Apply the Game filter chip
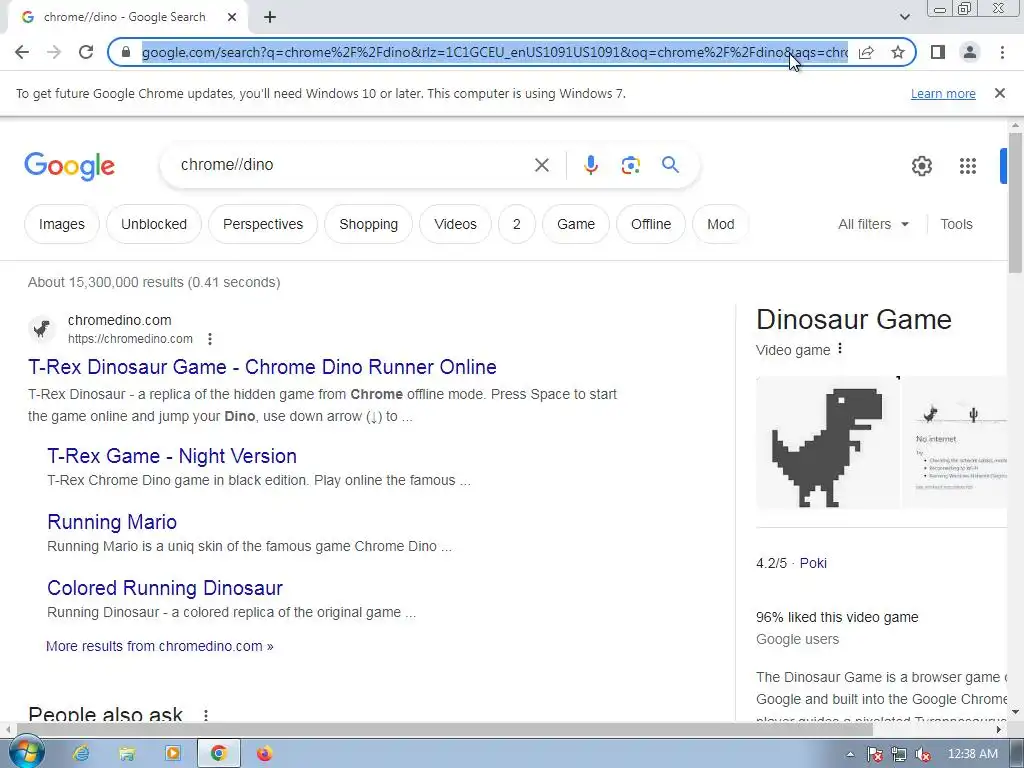 (575, 224)
